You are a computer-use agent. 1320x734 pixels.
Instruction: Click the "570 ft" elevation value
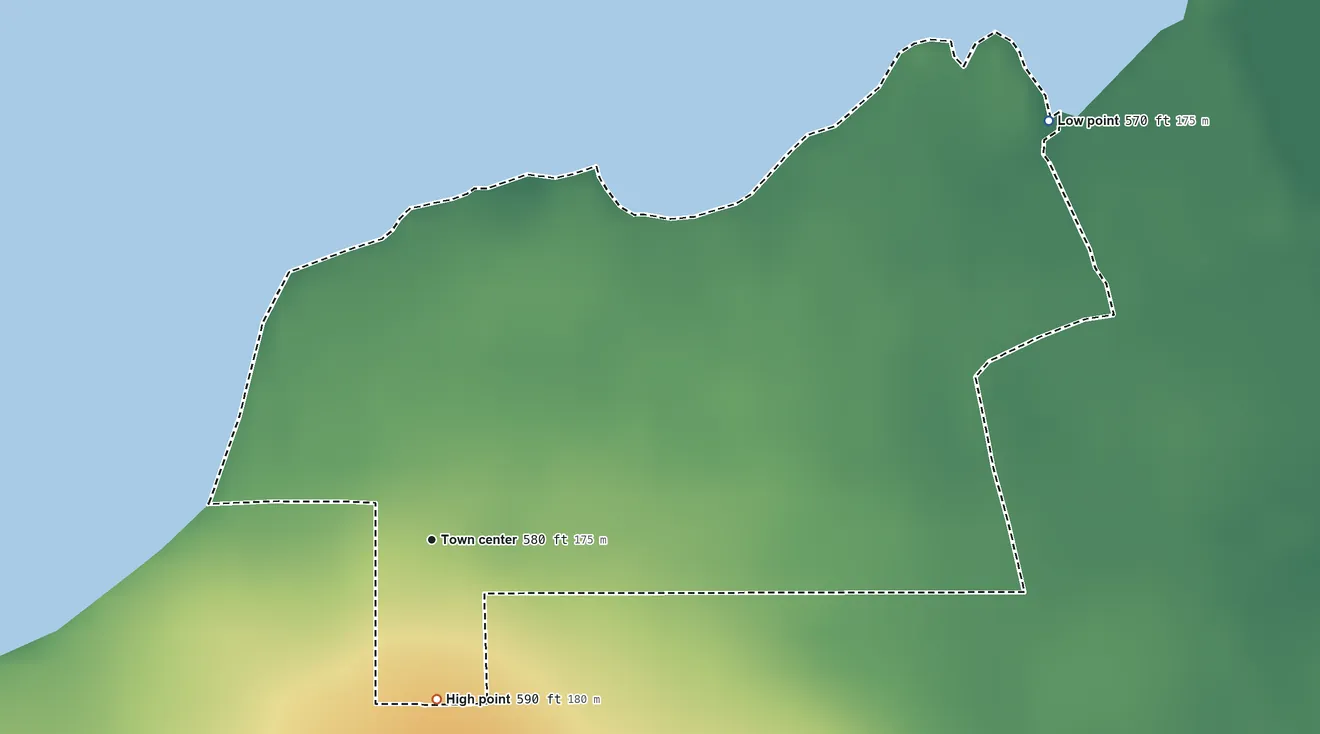tap(1147, 121)
